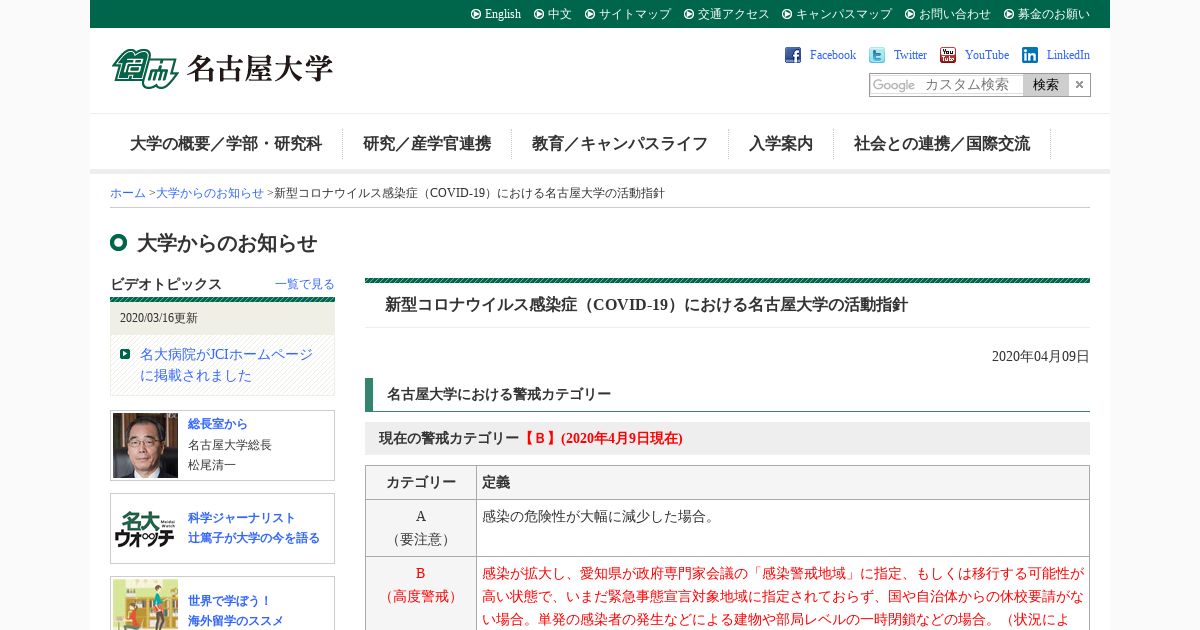Viewport: 1200px width, 630px height.
Task: Open 総長室から link
Action: [218, 424]
